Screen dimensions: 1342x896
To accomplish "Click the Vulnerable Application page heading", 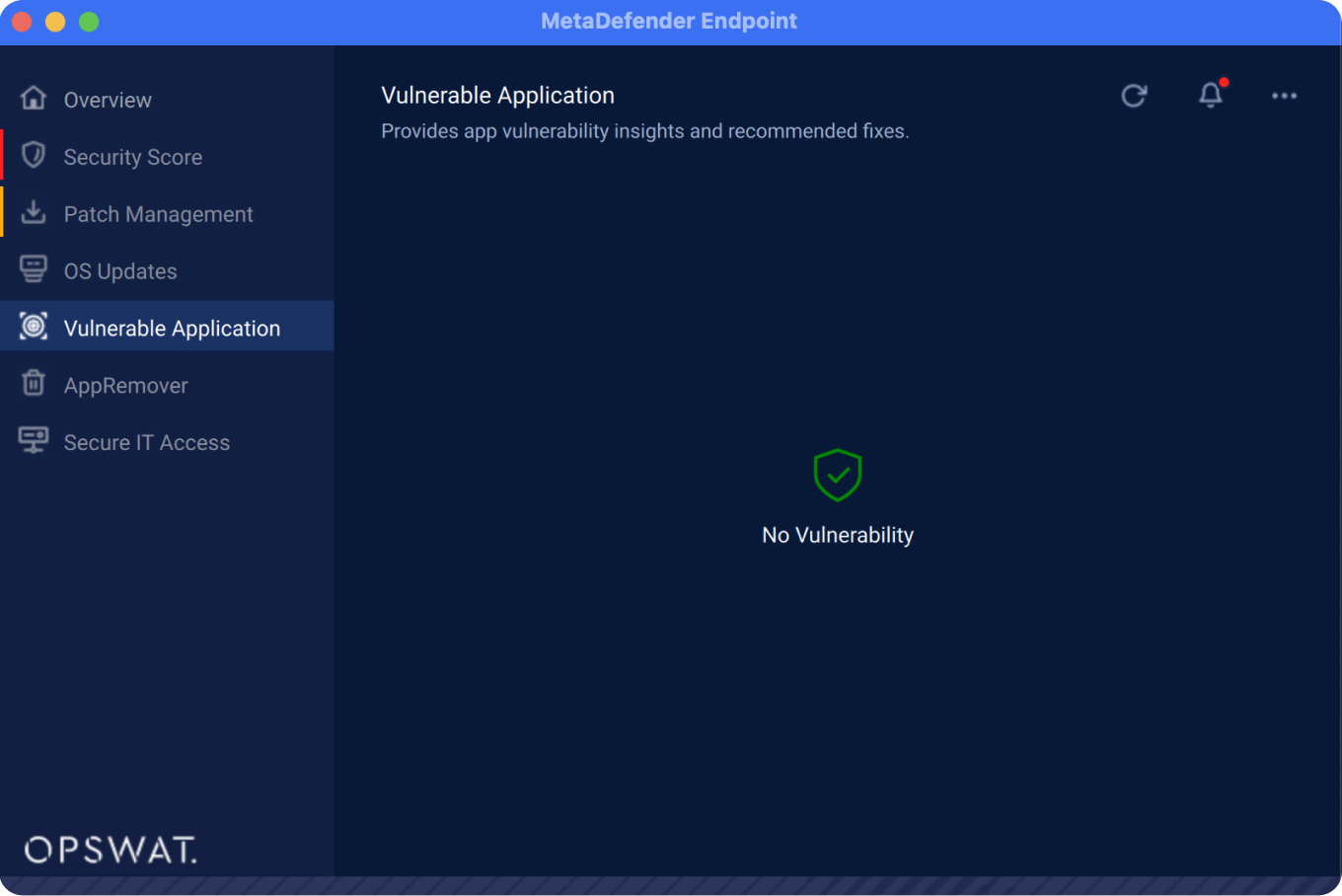I will 497,96.
